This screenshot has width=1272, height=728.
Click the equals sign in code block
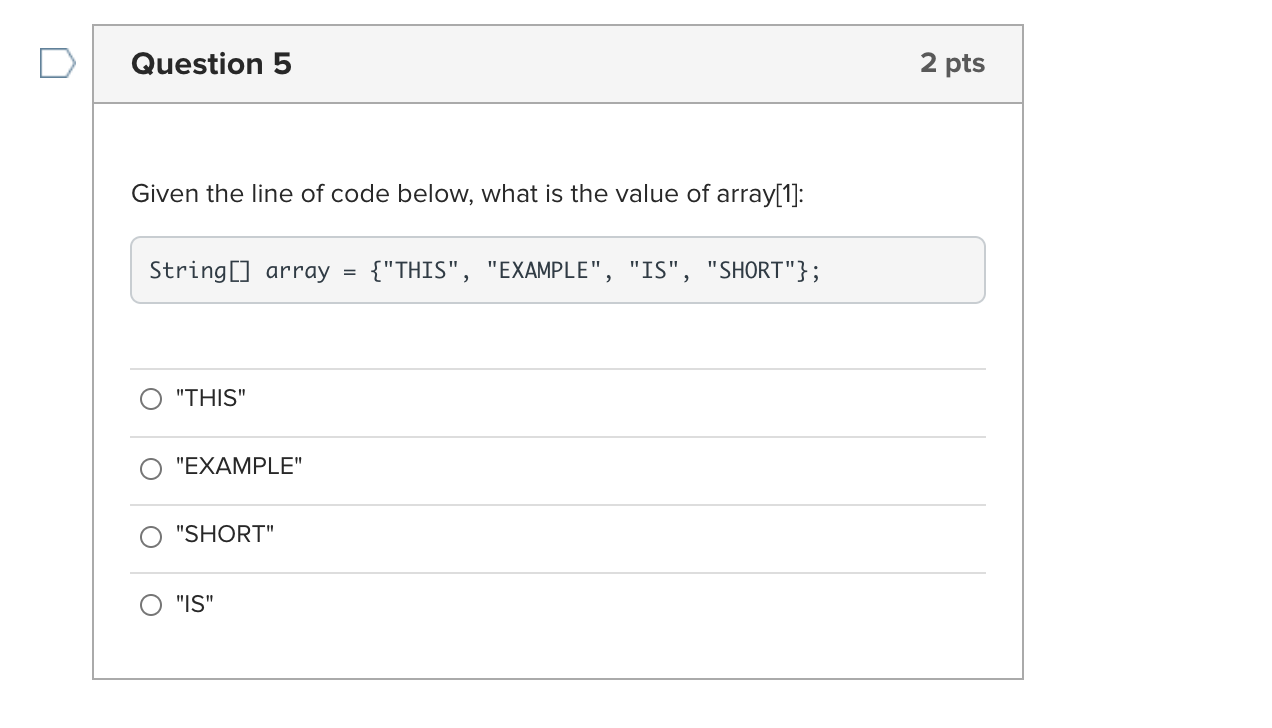click(349, 271)
